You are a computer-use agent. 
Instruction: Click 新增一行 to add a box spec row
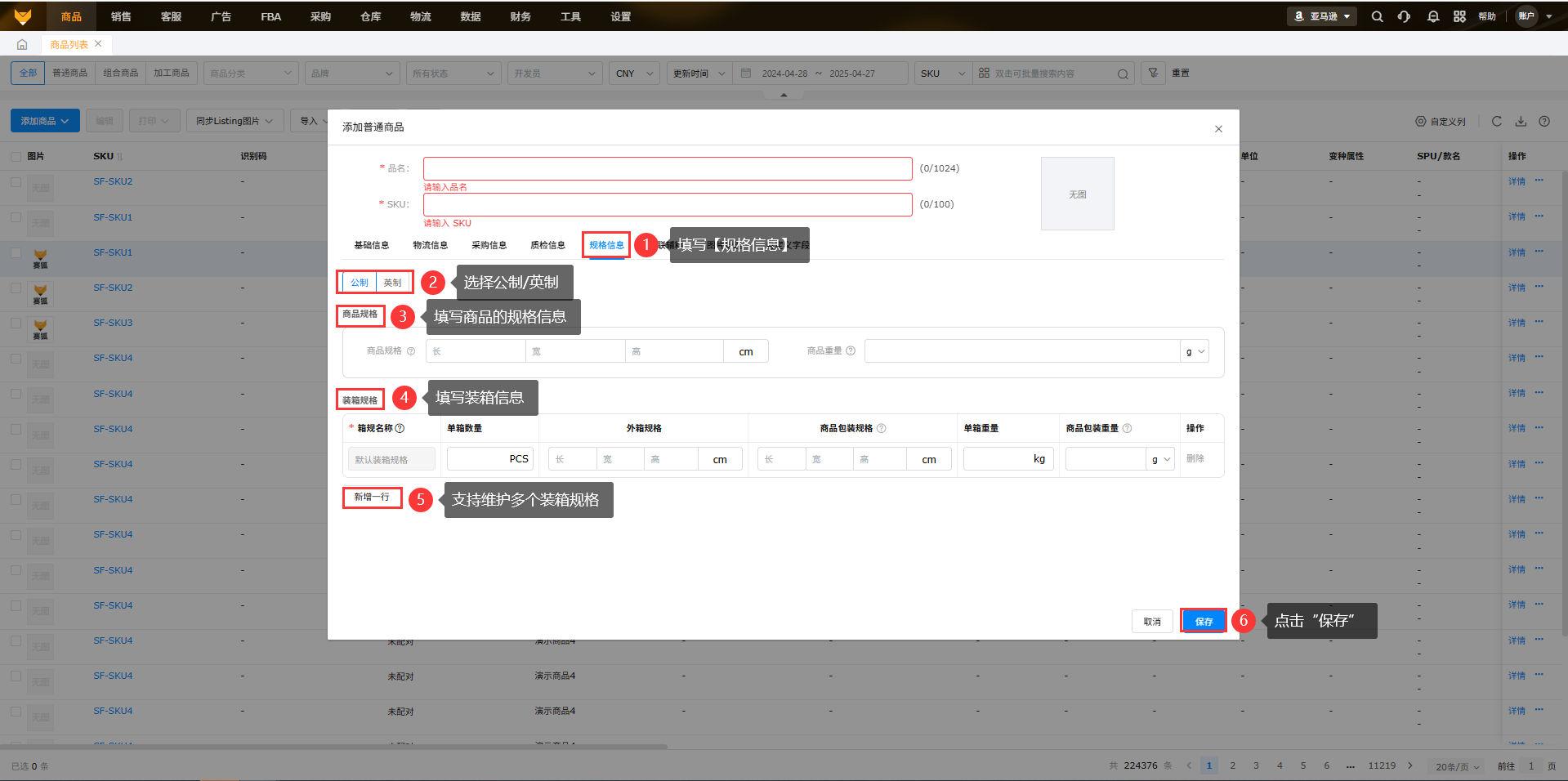372,497
